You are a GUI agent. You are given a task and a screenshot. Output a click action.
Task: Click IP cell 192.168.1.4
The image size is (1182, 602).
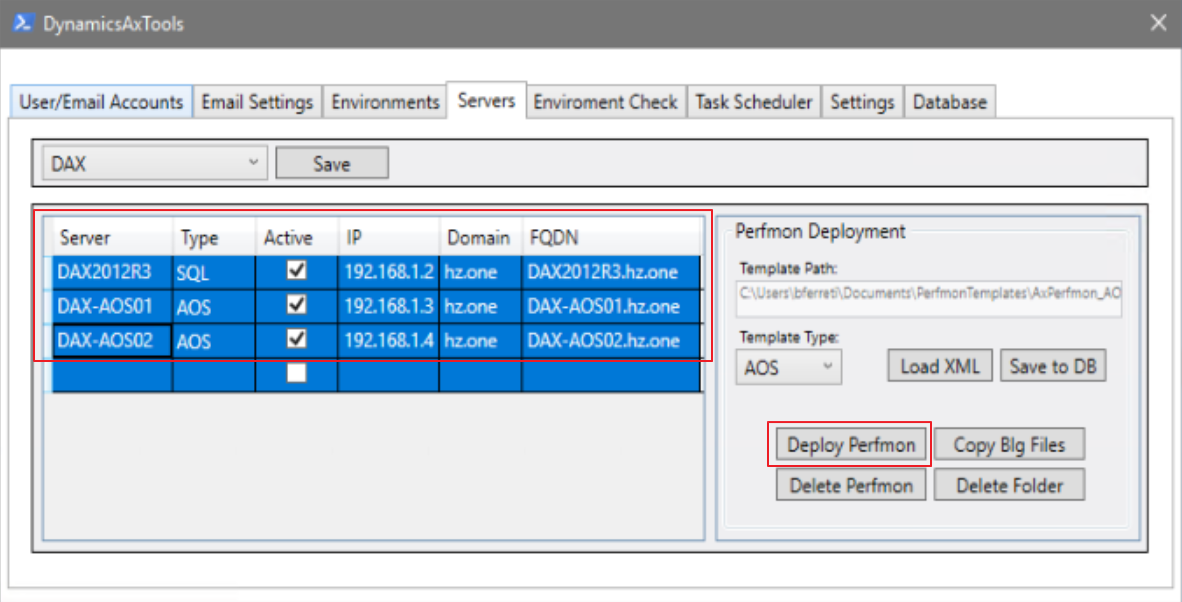click(388, 341)
